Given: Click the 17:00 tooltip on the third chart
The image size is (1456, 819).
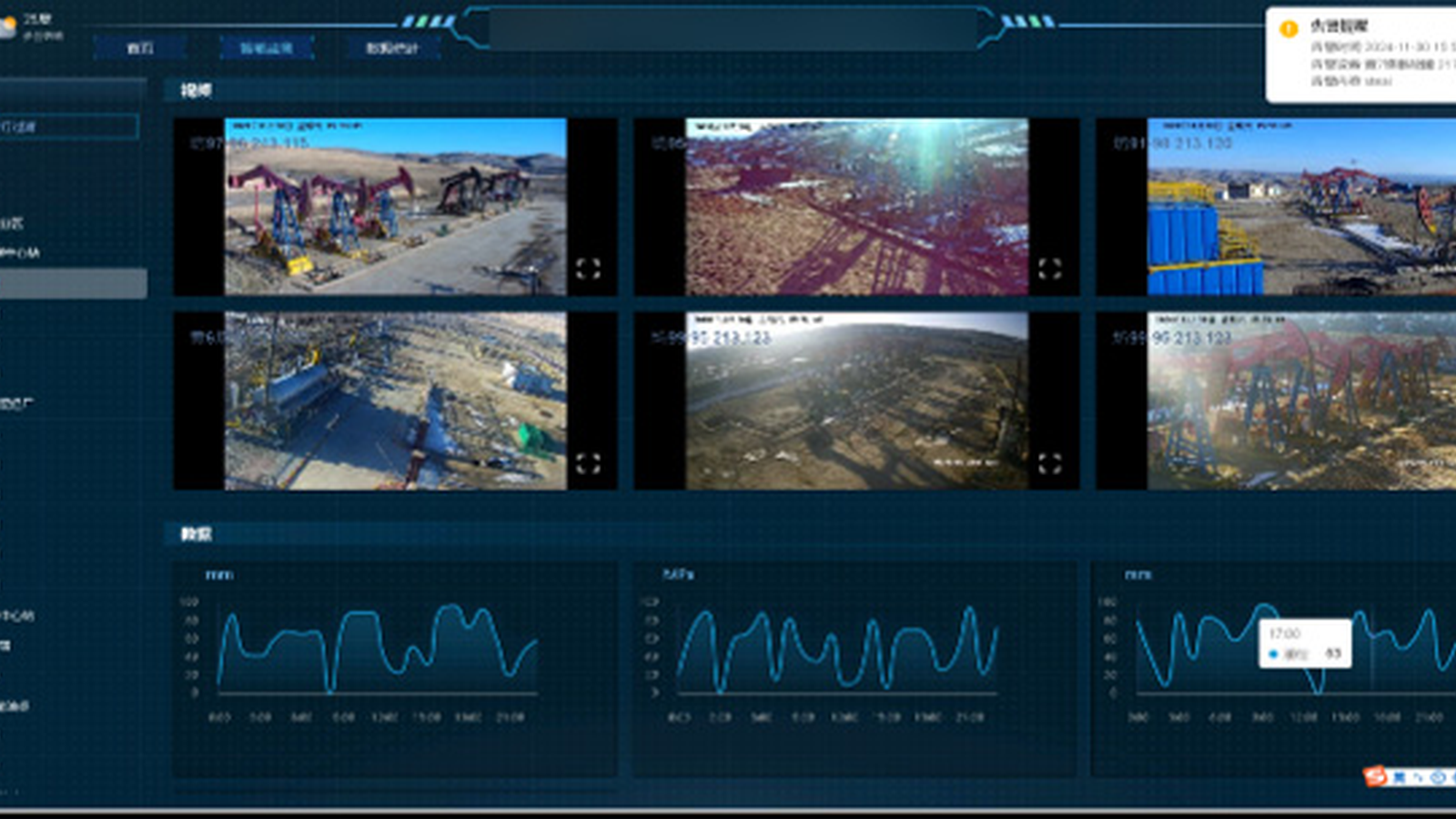Looking at the screenshot, I should coord(1305,643).
